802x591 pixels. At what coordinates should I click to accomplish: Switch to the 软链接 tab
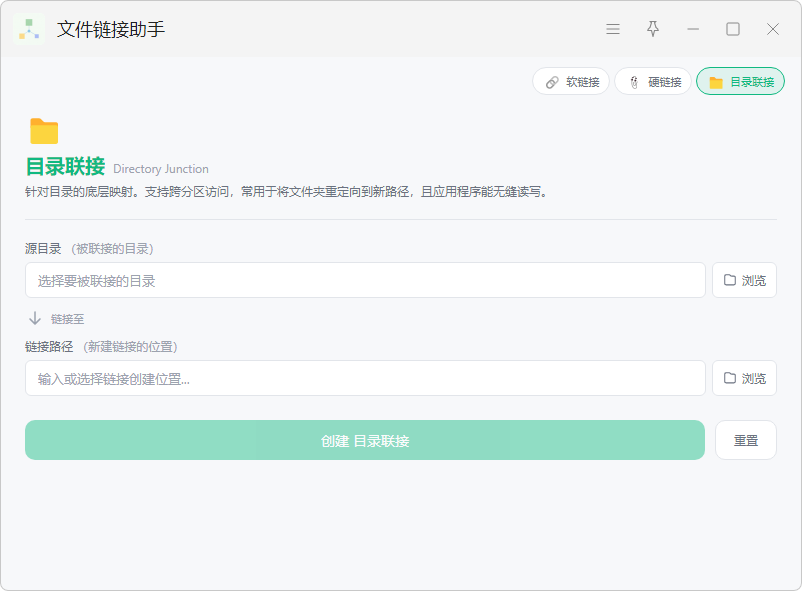coord(571,81)
